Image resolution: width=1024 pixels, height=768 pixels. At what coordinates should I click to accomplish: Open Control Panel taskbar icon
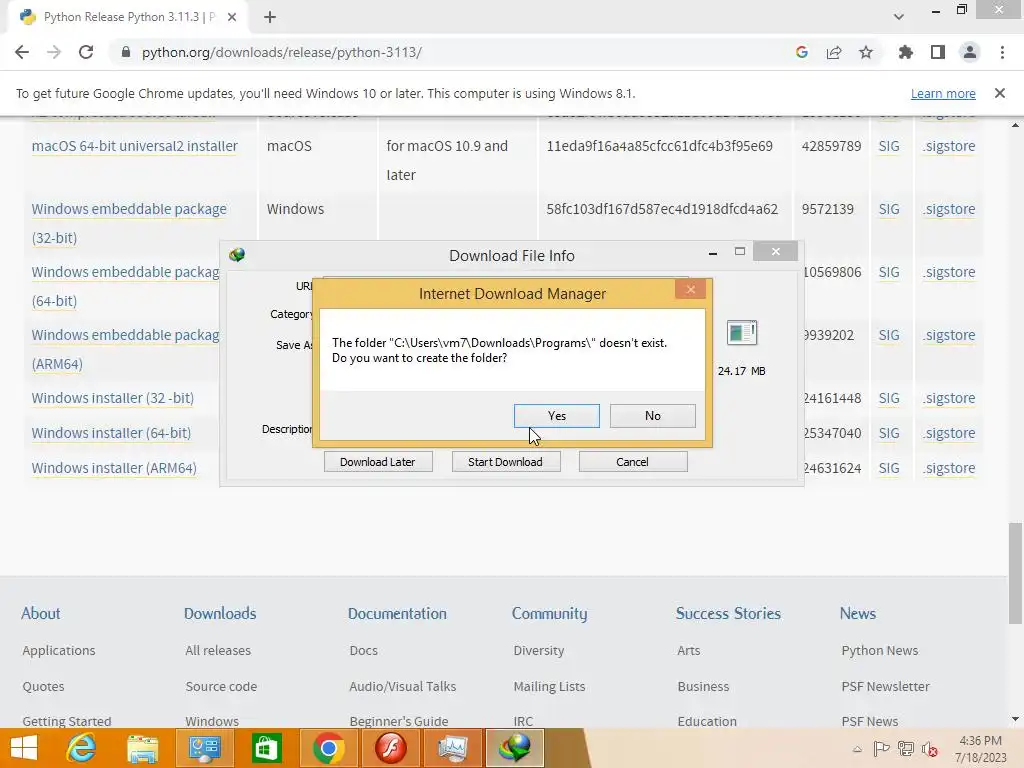click(204, 748)
